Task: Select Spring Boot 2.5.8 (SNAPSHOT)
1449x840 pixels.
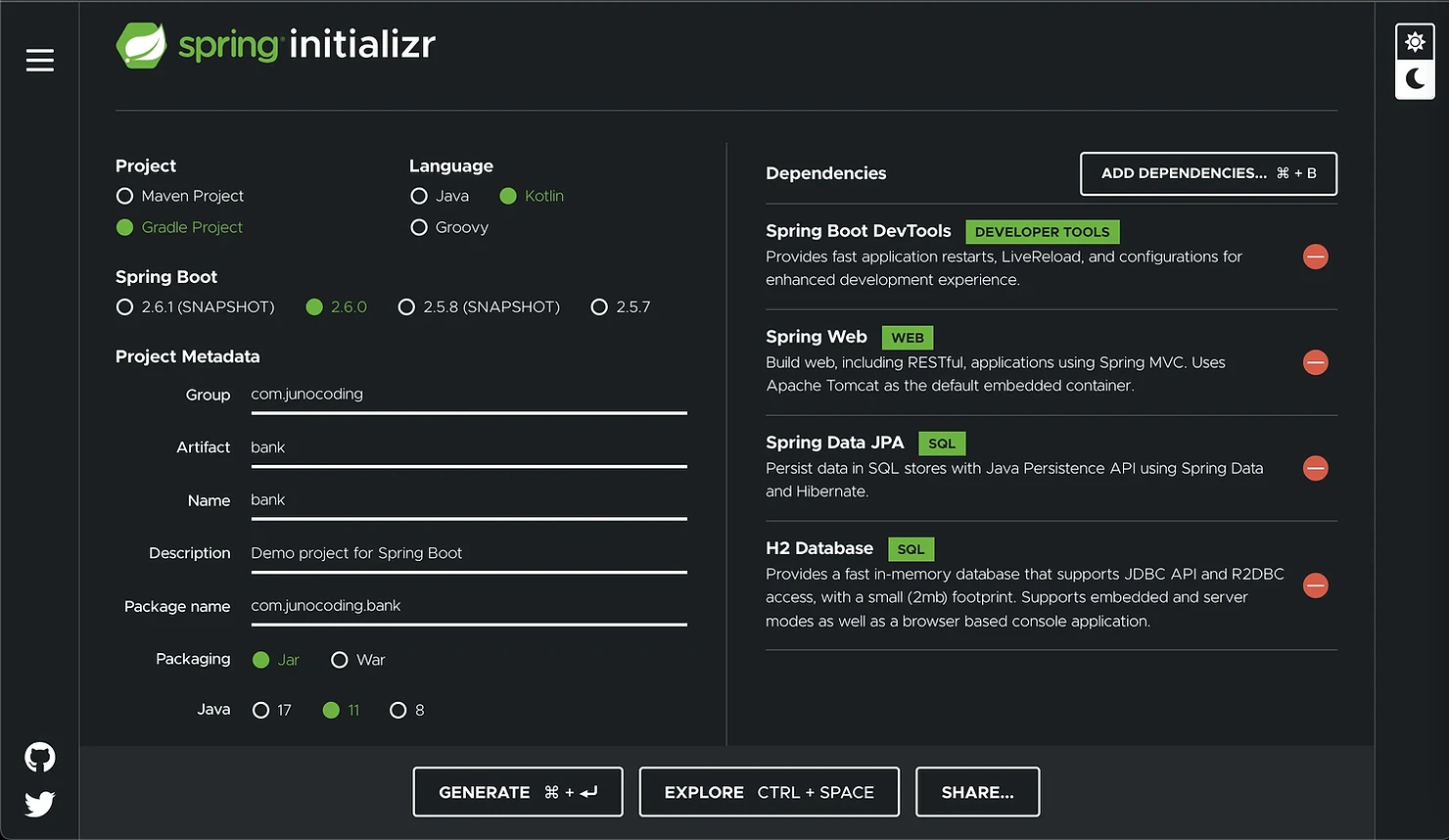Action: click(479, 306)
